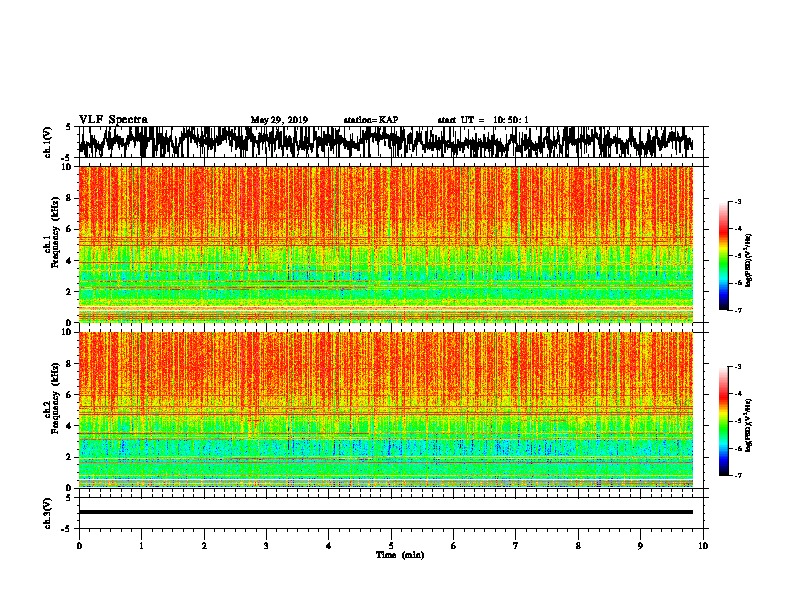Viewport: 792px width, 612px height.
Task: Click the time axis tick label "4"
Action: pos(329,546)
